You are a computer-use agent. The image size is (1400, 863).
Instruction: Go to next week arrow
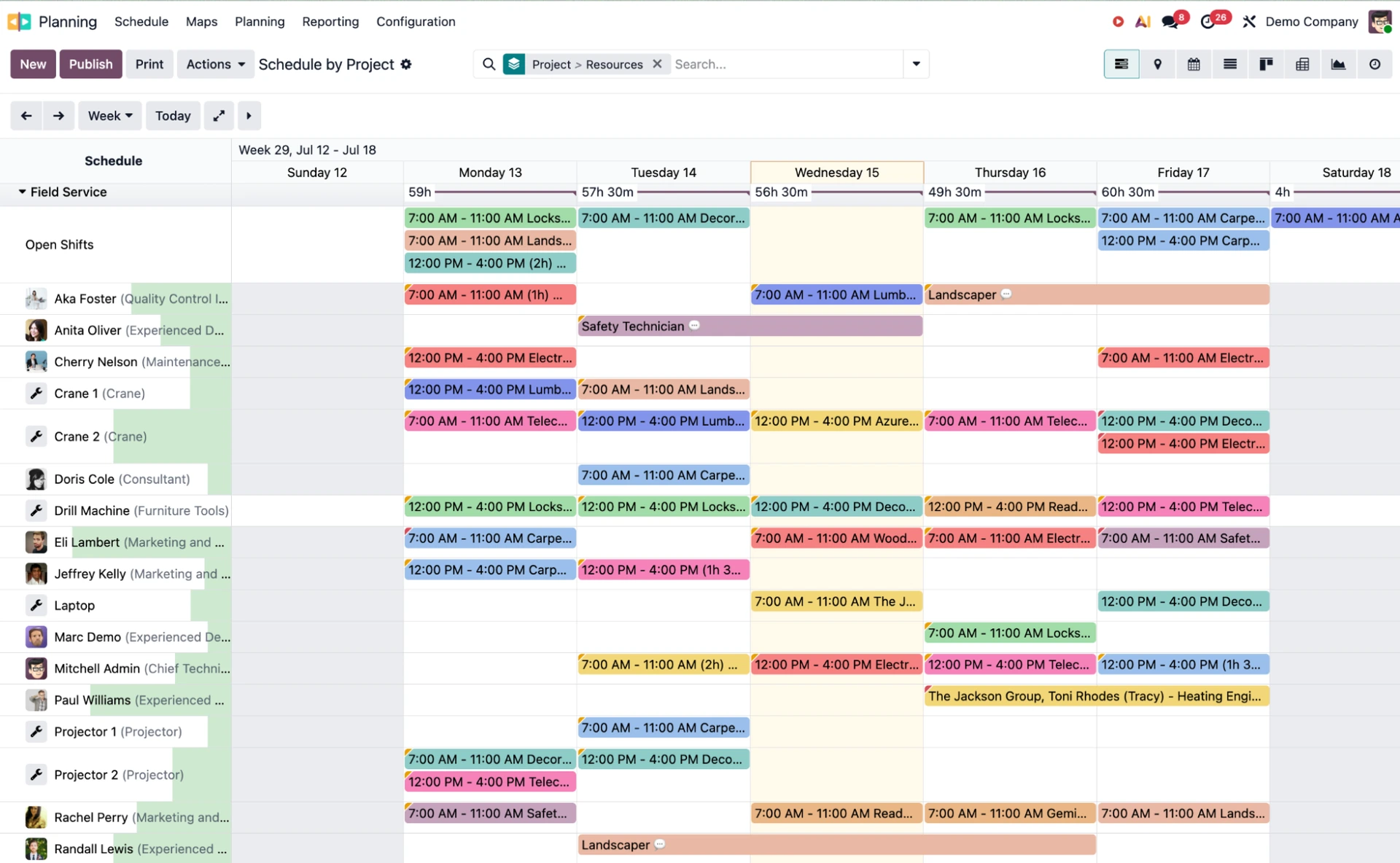(x=58, y=115)
